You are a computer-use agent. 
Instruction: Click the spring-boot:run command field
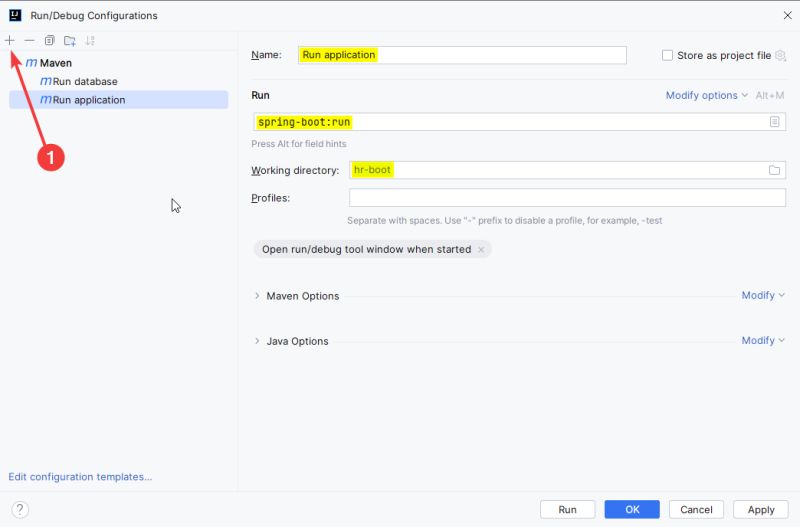pyautogui.click(x=519, y=122)
